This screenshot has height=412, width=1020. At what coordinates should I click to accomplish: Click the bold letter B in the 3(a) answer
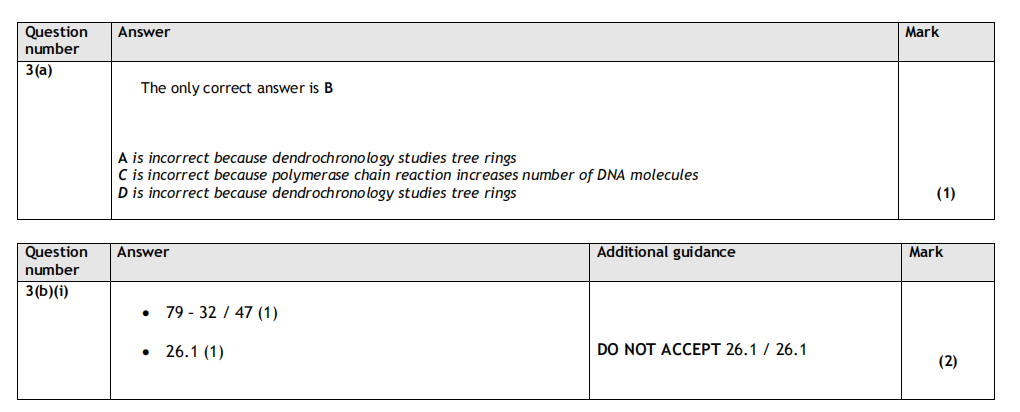click(x=329, y=88)
